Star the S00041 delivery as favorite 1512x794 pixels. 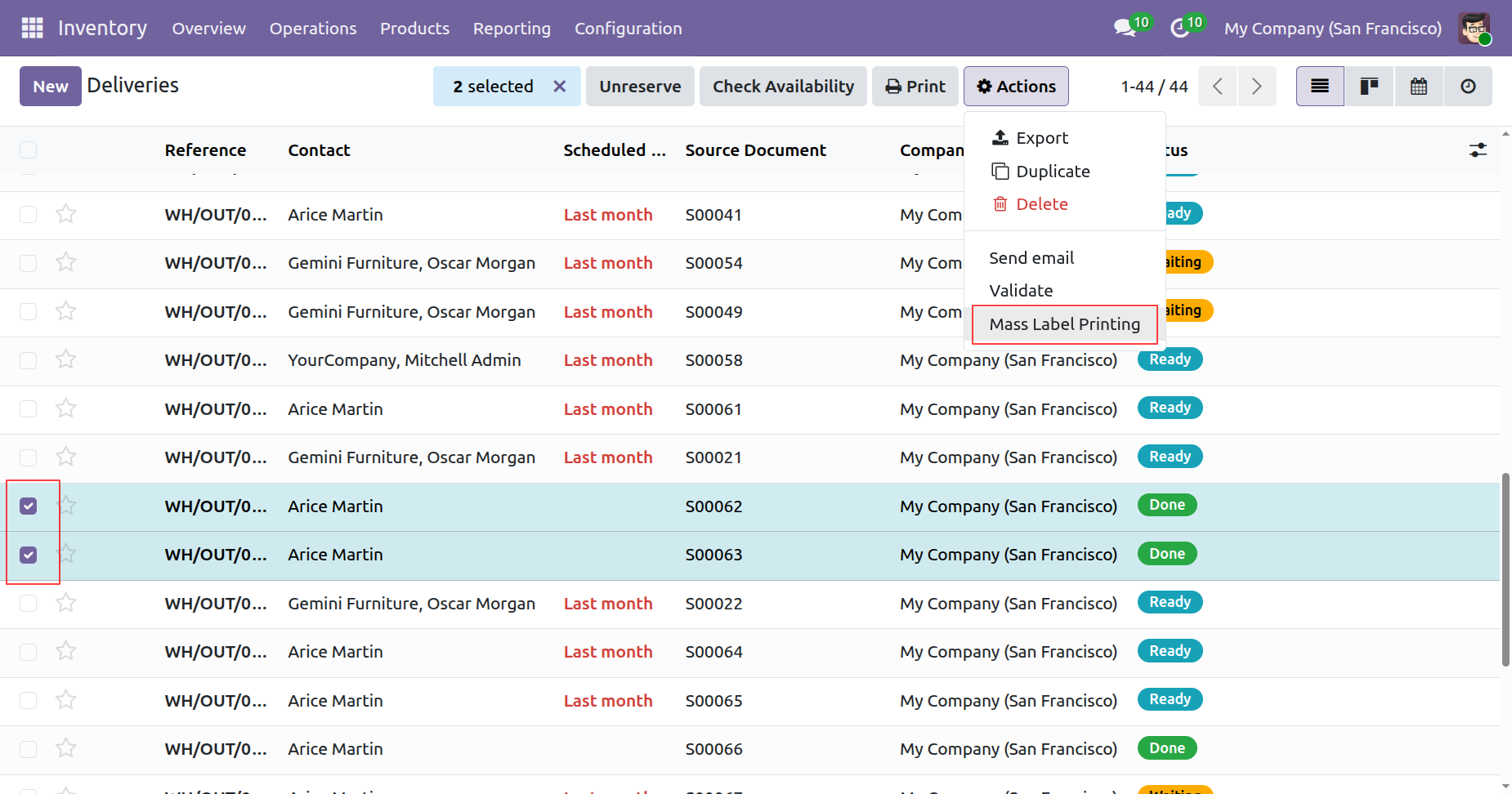point(66,214)
